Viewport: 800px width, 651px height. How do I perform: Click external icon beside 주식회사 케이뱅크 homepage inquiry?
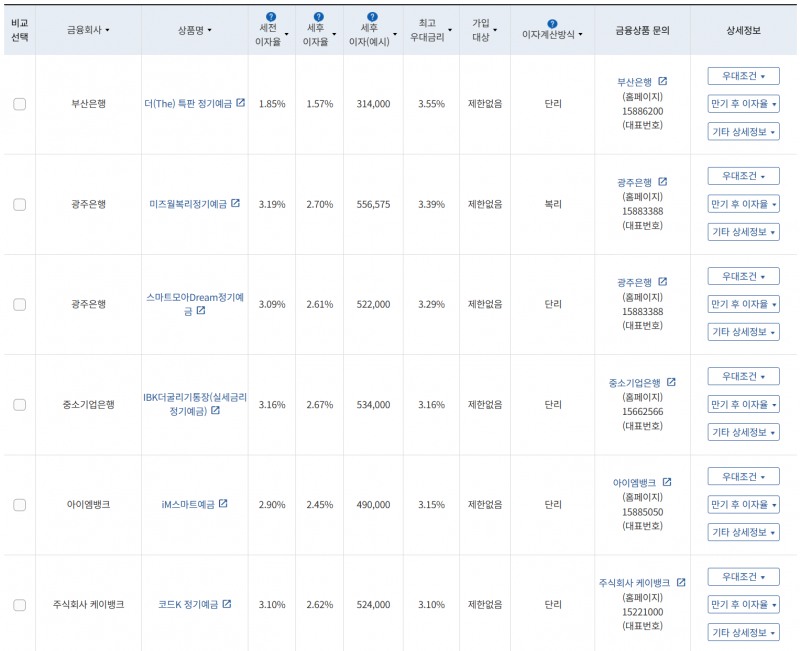tap(681, 582)
